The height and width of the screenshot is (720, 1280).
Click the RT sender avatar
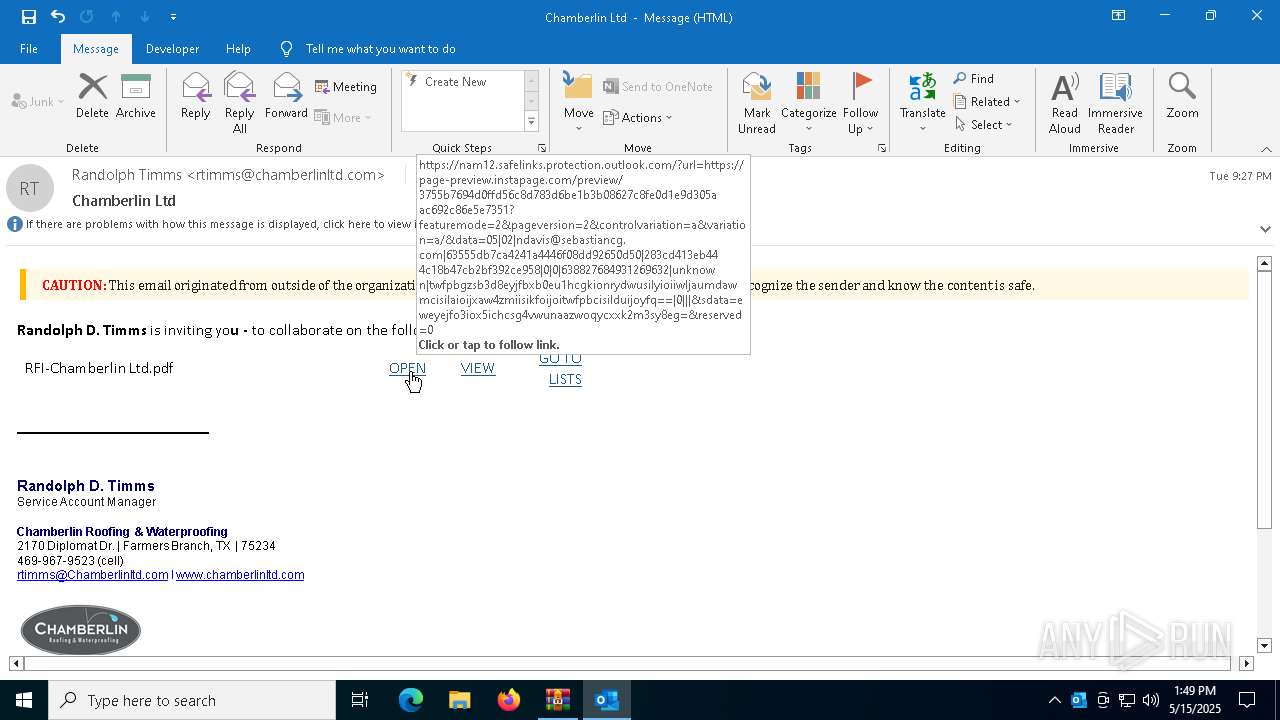tap(30, 188)
